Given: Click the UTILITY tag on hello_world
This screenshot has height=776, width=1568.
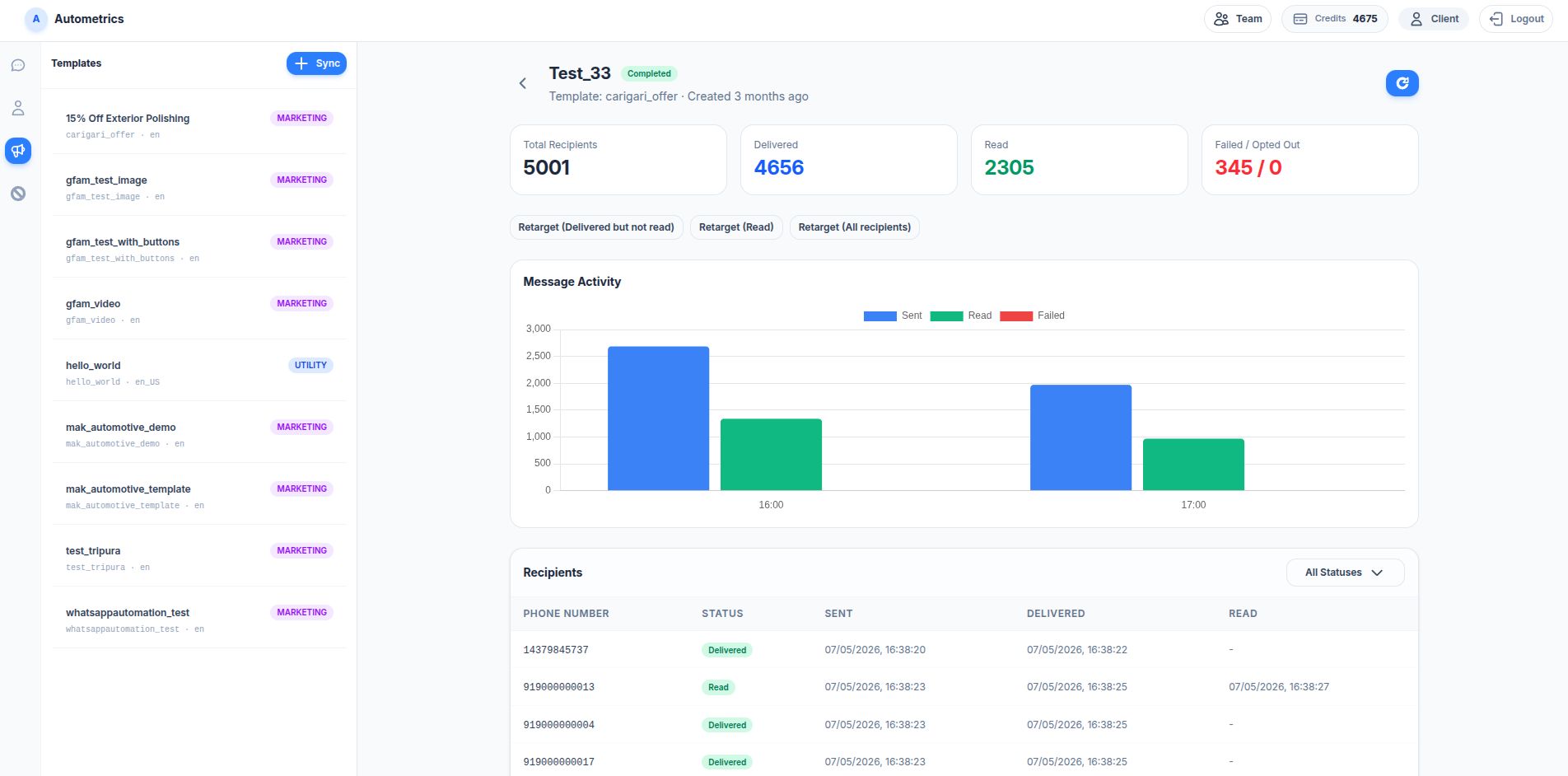Looking at the screenshot, I should point(310,365).
